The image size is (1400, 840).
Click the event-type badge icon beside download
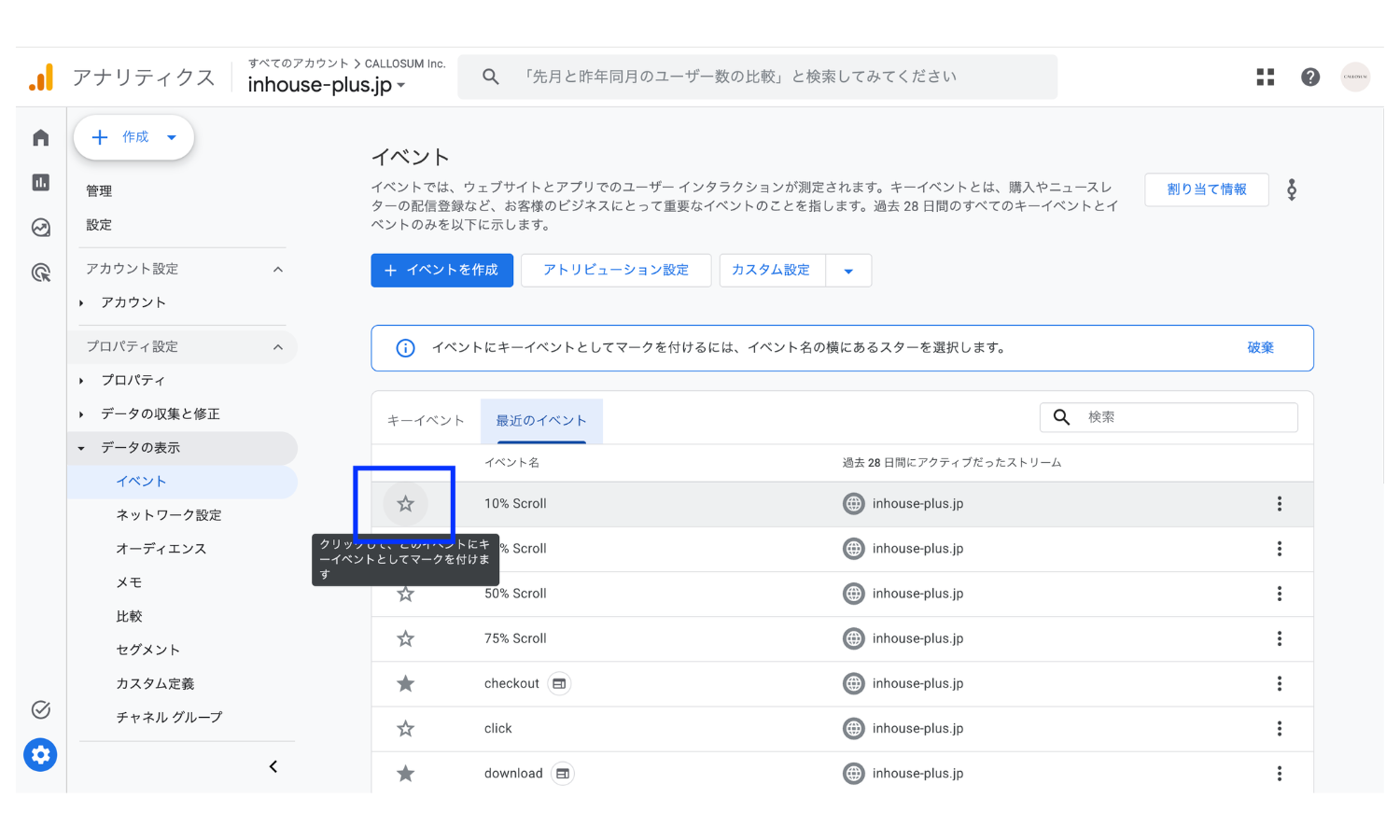562,773
